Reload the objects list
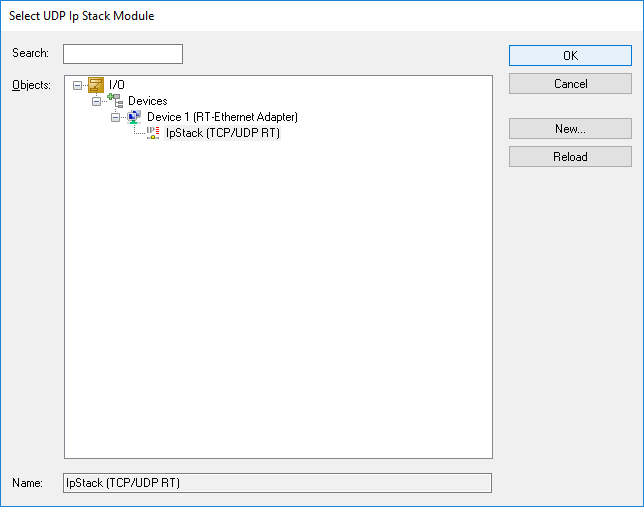The height and width of the screenshot is (507, 644). [570, 157]
